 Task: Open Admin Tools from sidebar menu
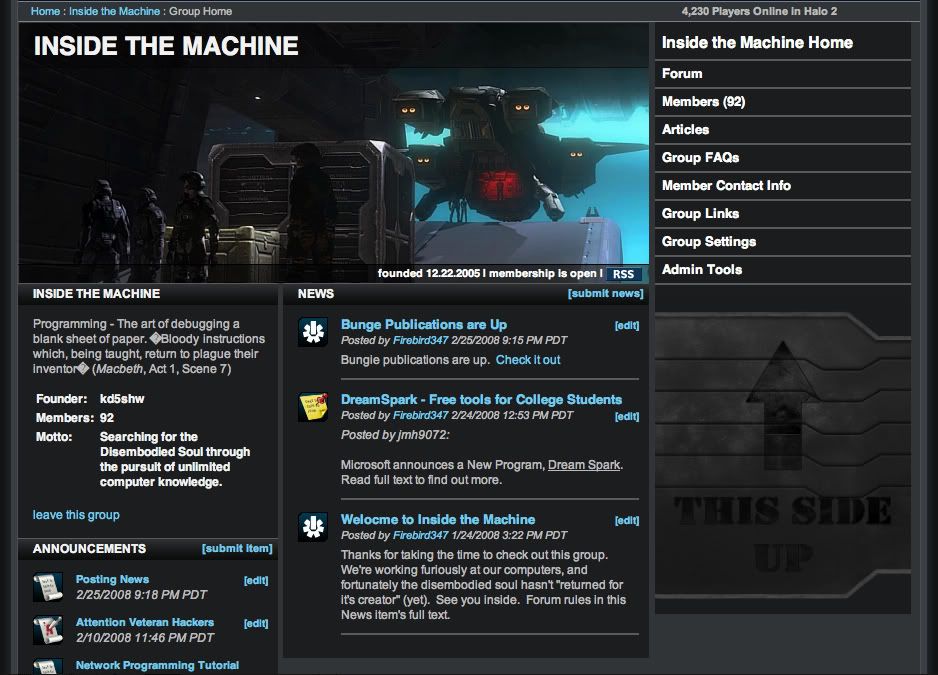pyautogui.click(x=702, y=270)
